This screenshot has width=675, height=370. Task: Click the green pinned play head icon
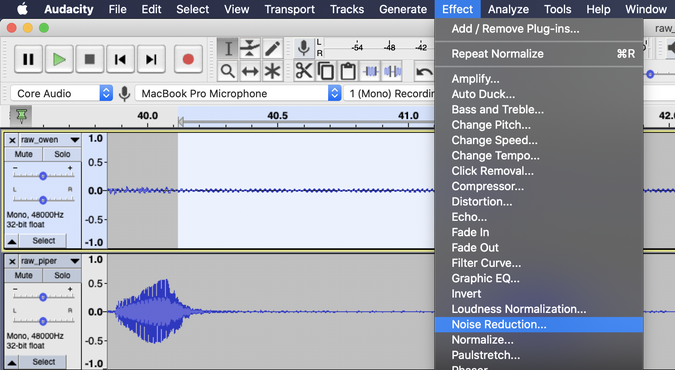(x=22, y=116)
